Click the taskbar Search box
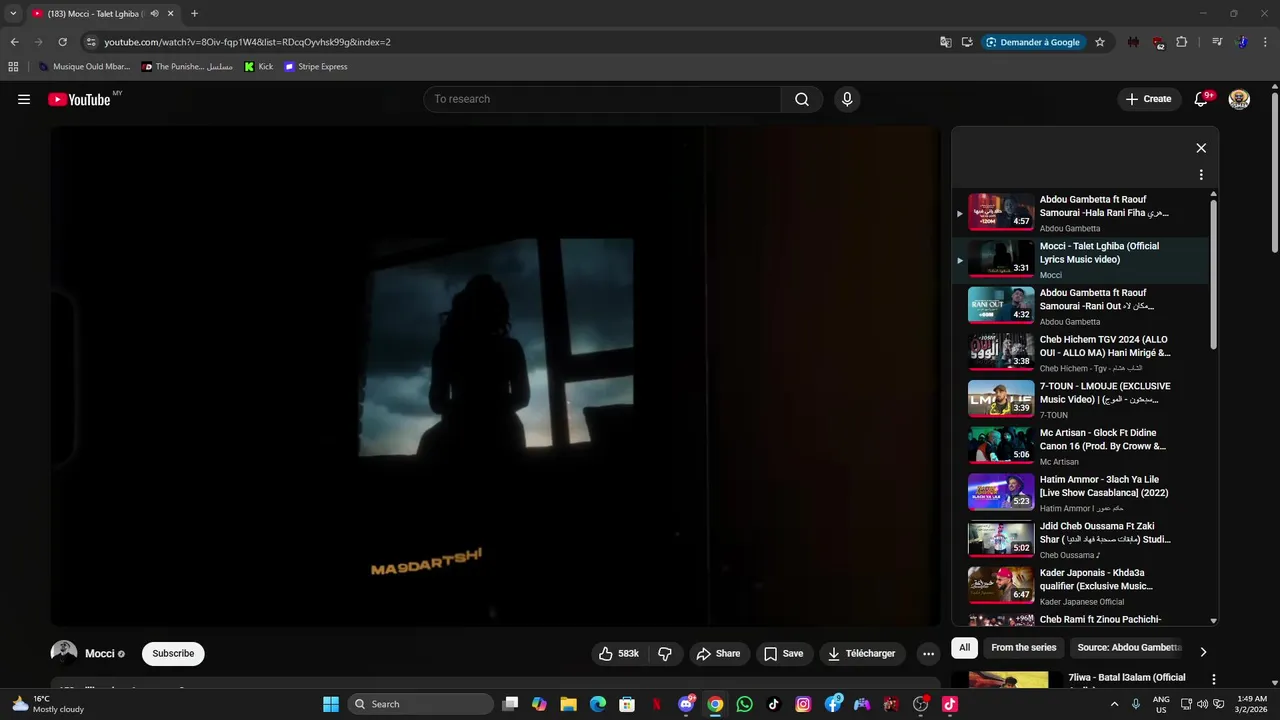 coord(421,704)
